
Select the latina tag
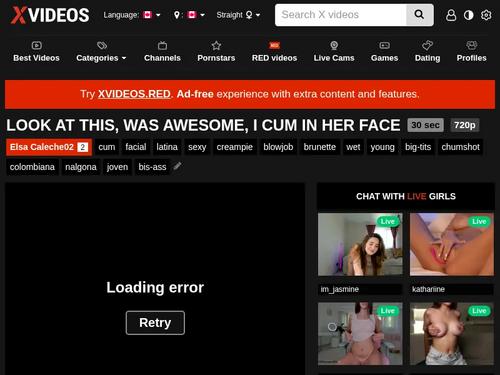[167, 147]
